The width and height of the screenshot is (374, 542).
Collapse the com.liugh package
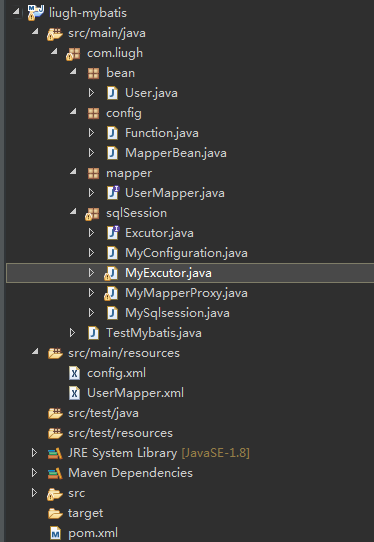(54, 52)
